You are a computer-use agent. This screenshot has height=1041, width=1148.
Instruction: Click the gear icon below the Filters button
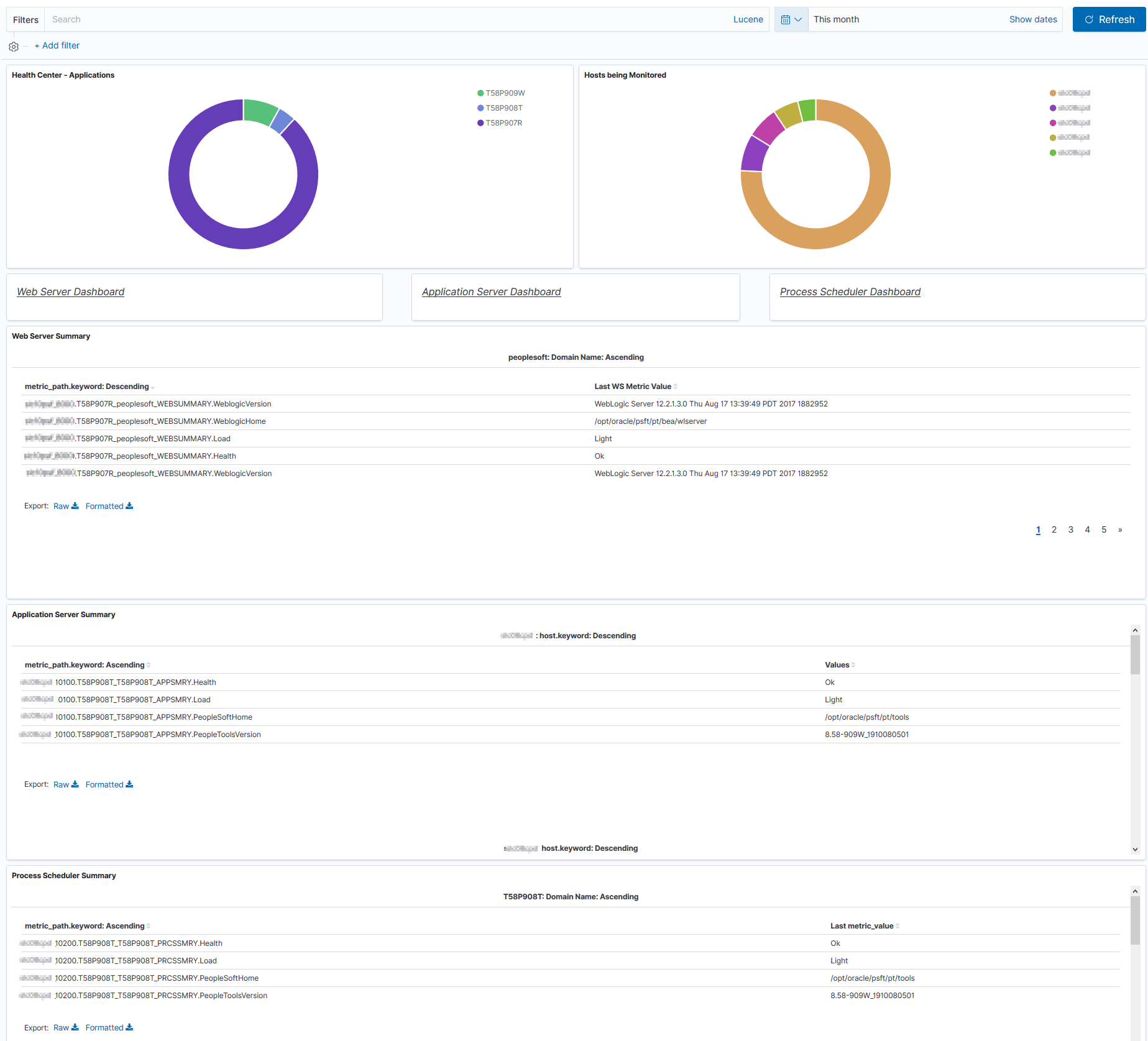(13, 46)
